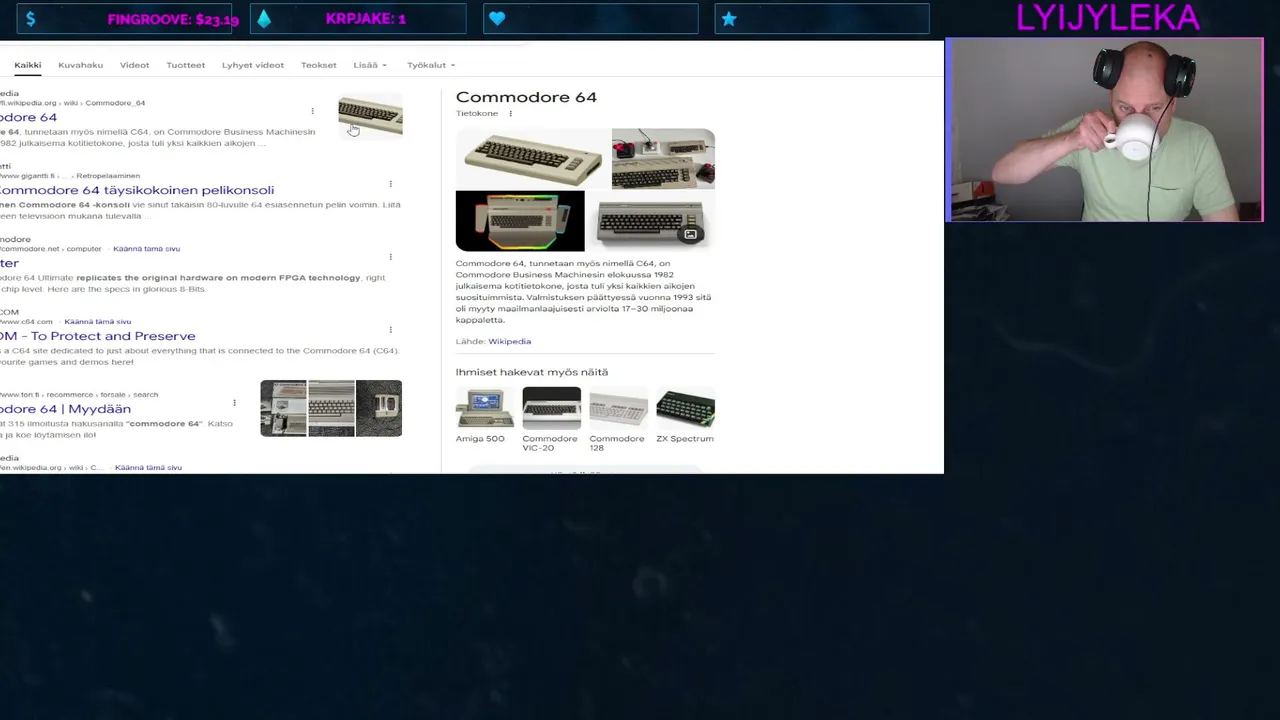Click the 'KRPJAKE: 1' overlay text

(x=366, y=19)
